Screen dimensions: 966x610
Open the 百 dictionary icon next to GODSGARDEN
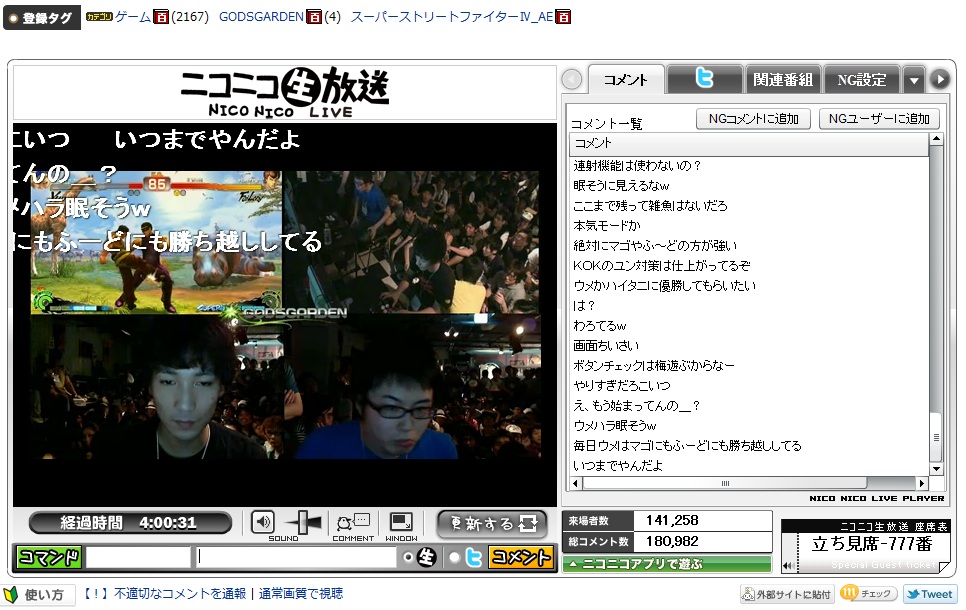pos(314,17)
